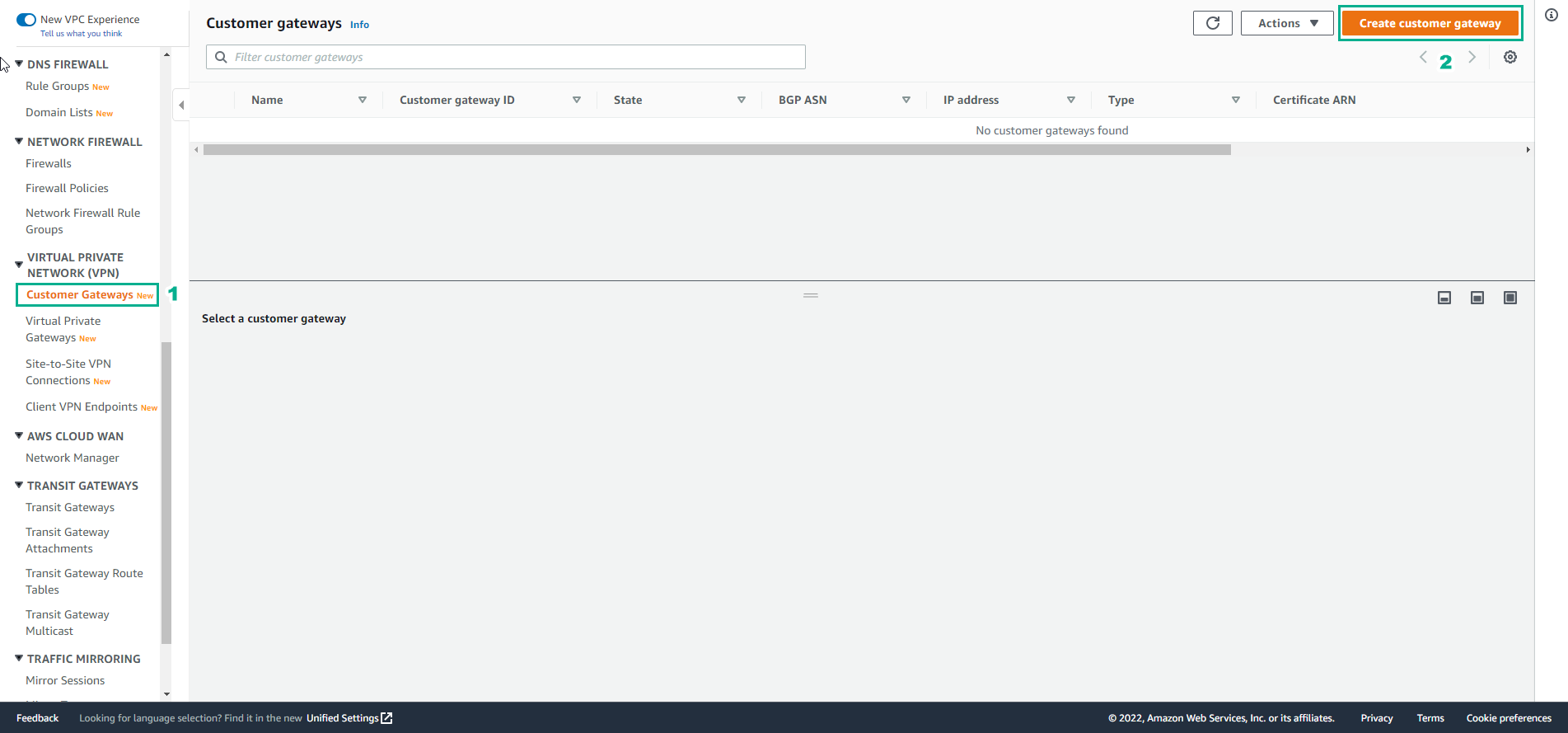Open the Info link beside title

[x=359, y=25]
